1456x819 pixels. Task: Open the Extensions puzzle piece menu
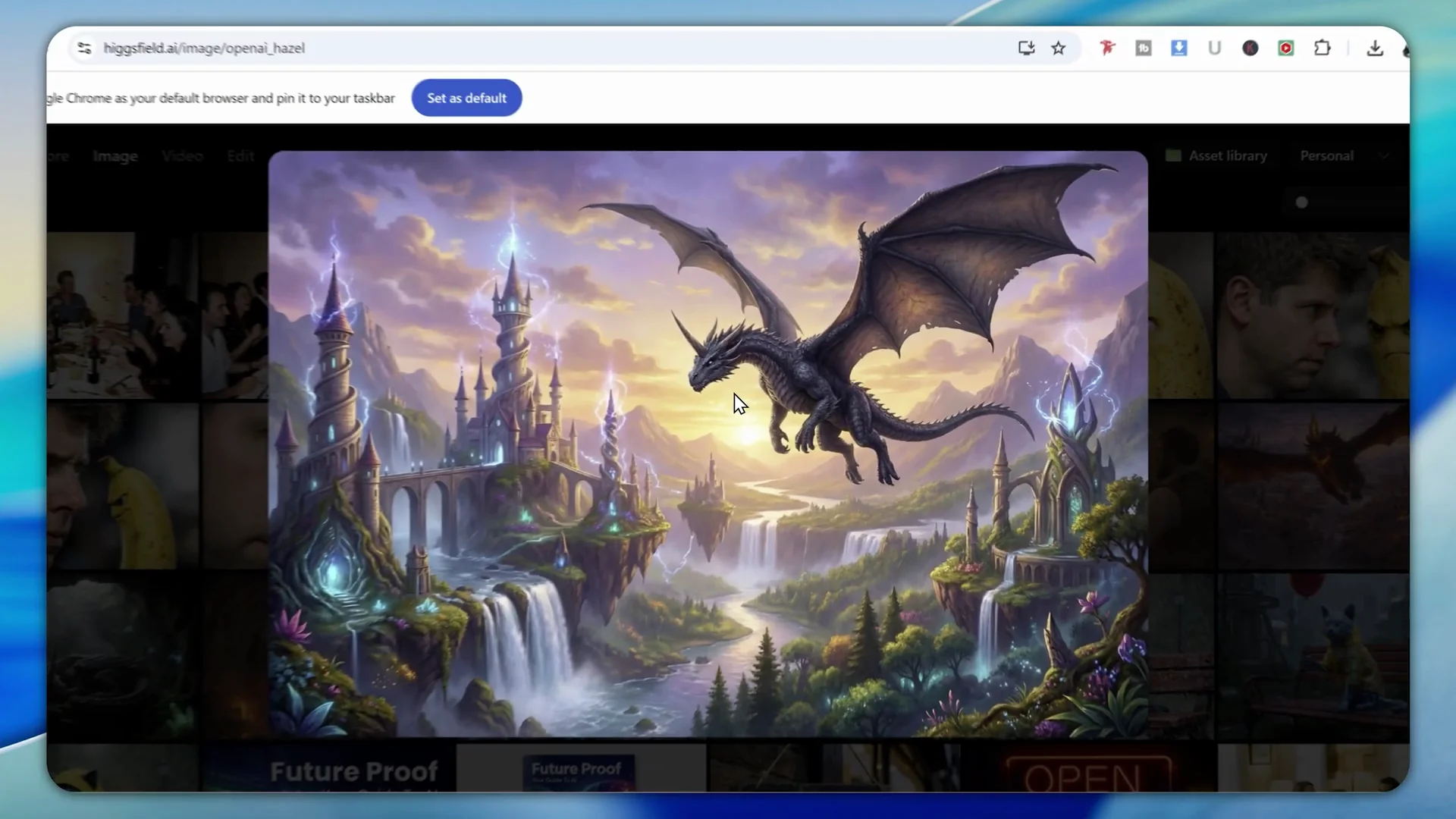[x=1323, y=49]
